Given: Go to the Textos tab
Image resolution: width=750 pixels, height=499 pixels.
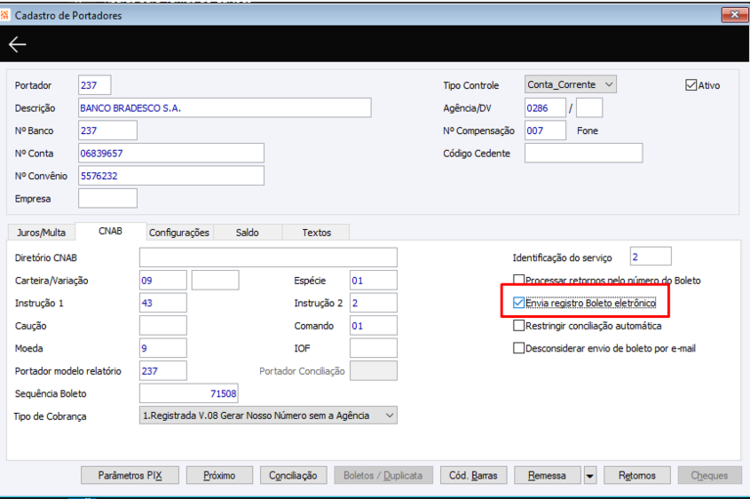Looking at the screenshot, I should [x=316, y=233].
